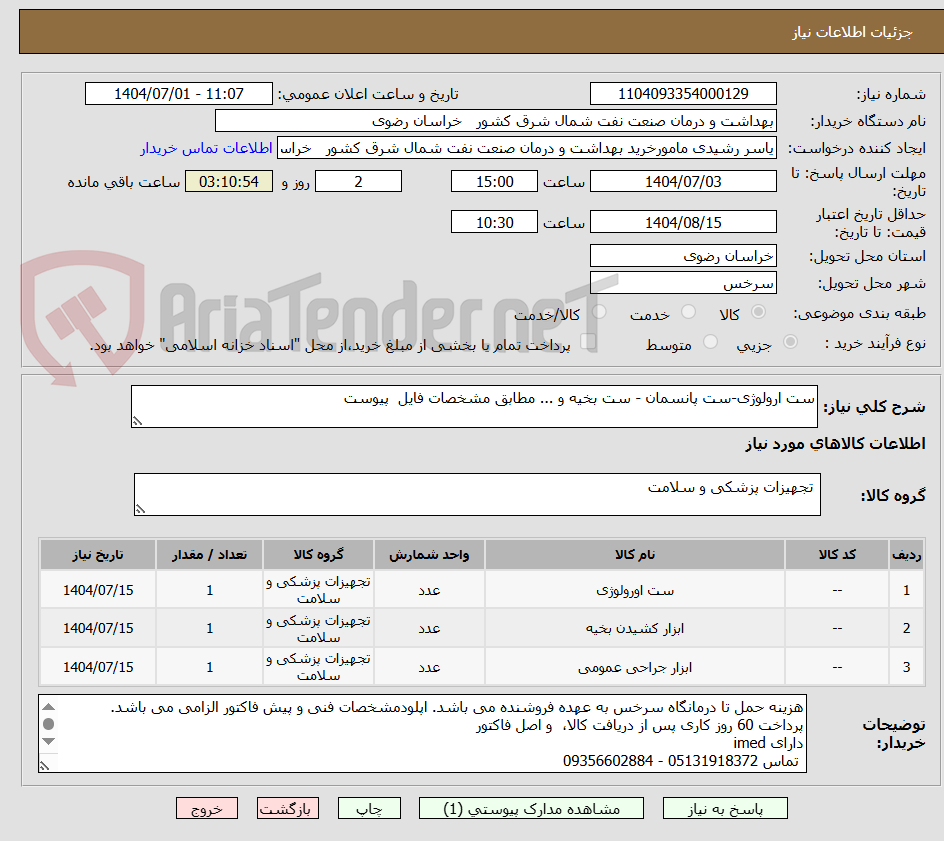Click the resize handle of گروه کالا box
This screenshot has width=944, height=841.
pyautogui.click(x=141, y=508)
